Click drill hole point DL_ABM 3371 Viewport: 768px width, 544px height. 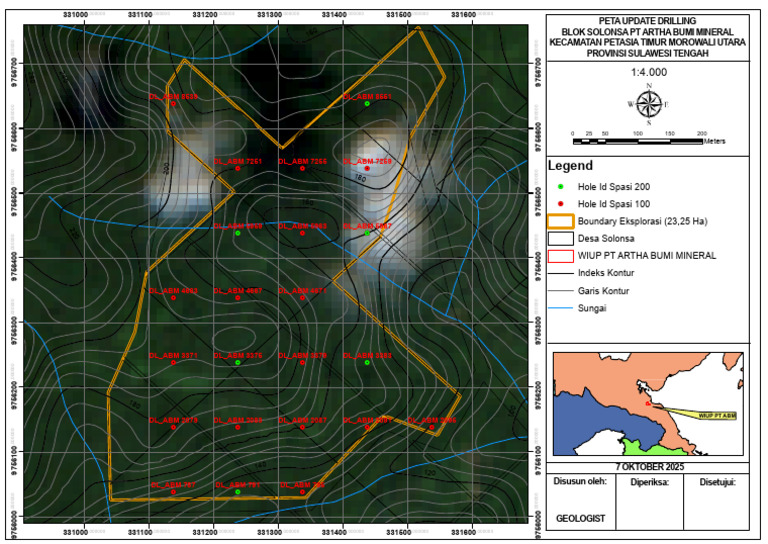173,362
